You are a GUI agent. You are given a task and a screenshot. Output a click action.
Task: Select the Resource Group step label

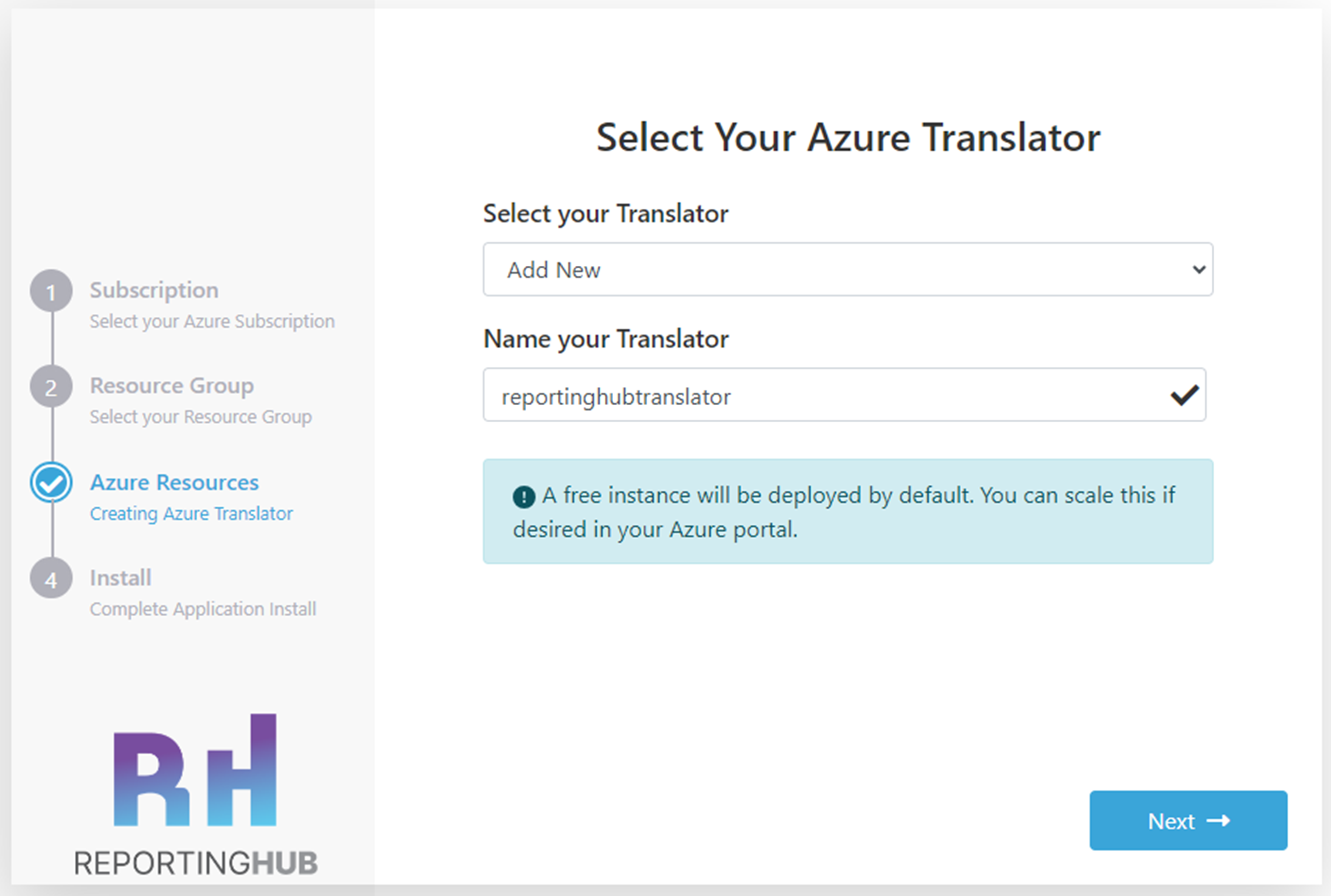tap(172, 386)
